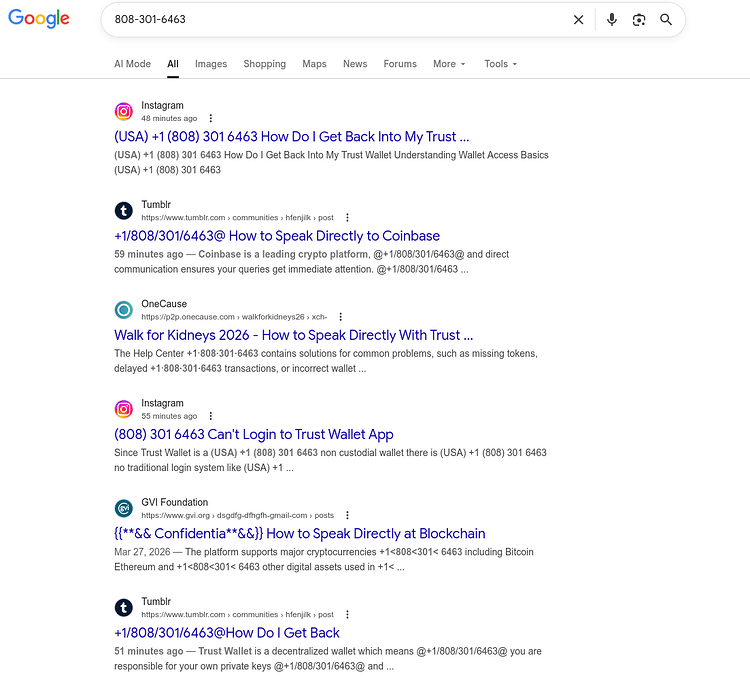
Task: Click the snippet beginning '59 minutes ago — Coinbase'
Action: [x=311, y=262]
